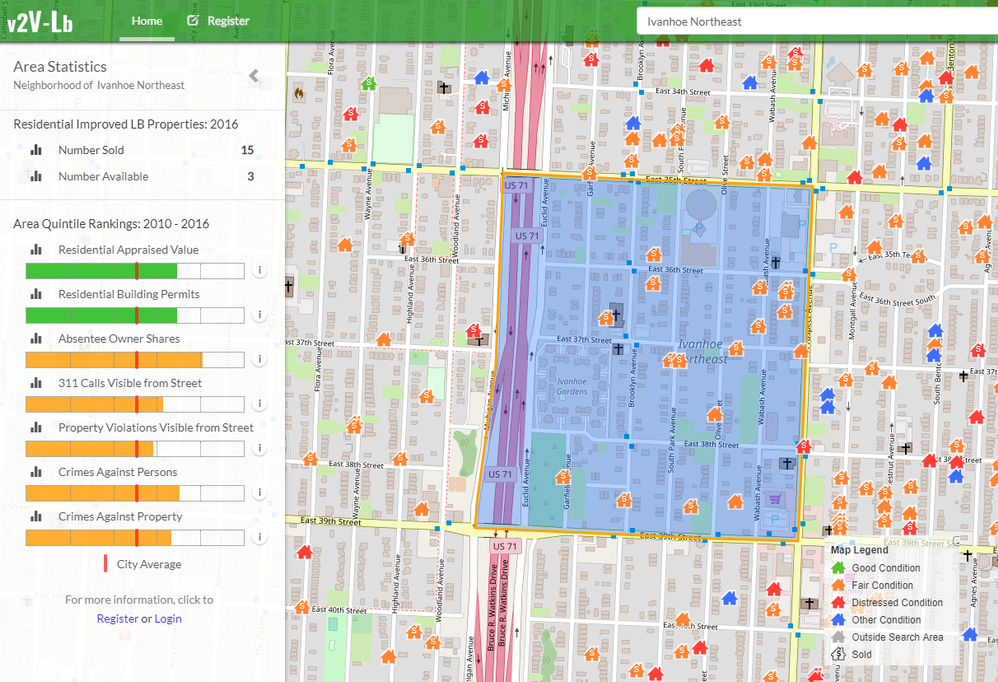The image size is (998, 682).
Task: Click the fire station icon on the map
Action: point(299,94)
